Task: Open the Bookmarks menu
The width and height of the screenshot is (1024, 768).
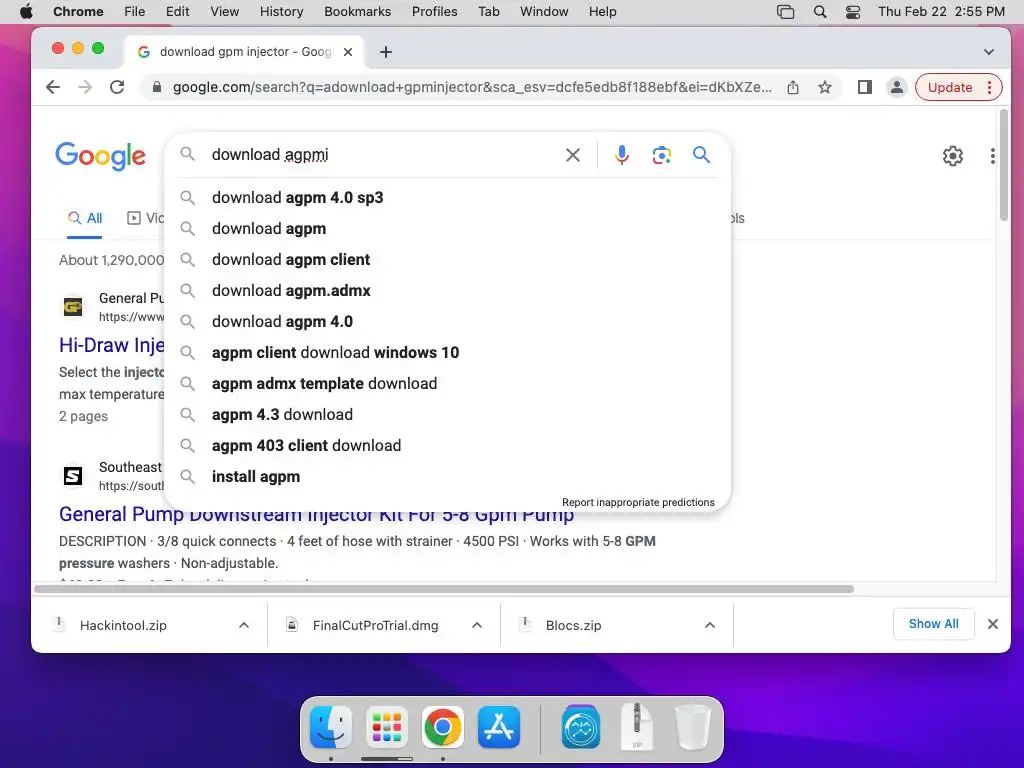Action: [x=358, y=12]
